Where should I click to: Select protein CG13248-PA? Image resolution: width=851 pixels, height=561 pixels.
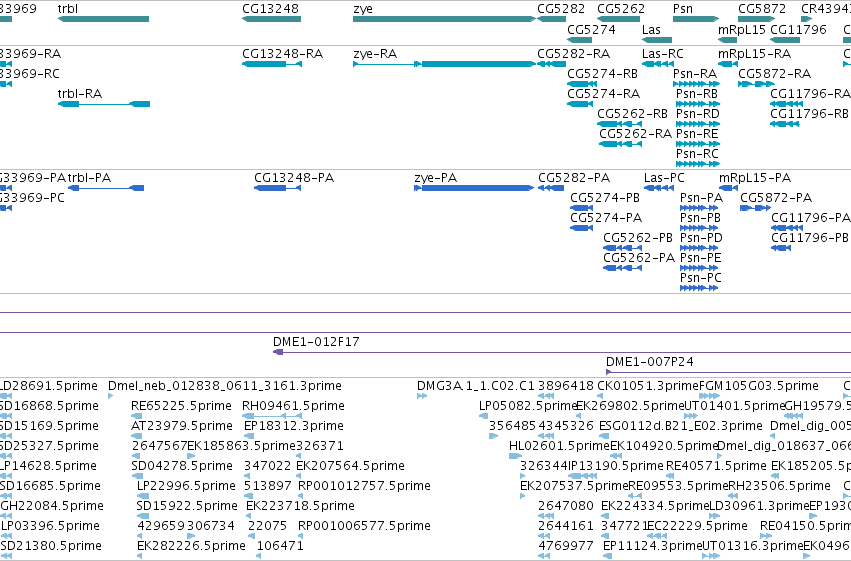tap(277, 188)
